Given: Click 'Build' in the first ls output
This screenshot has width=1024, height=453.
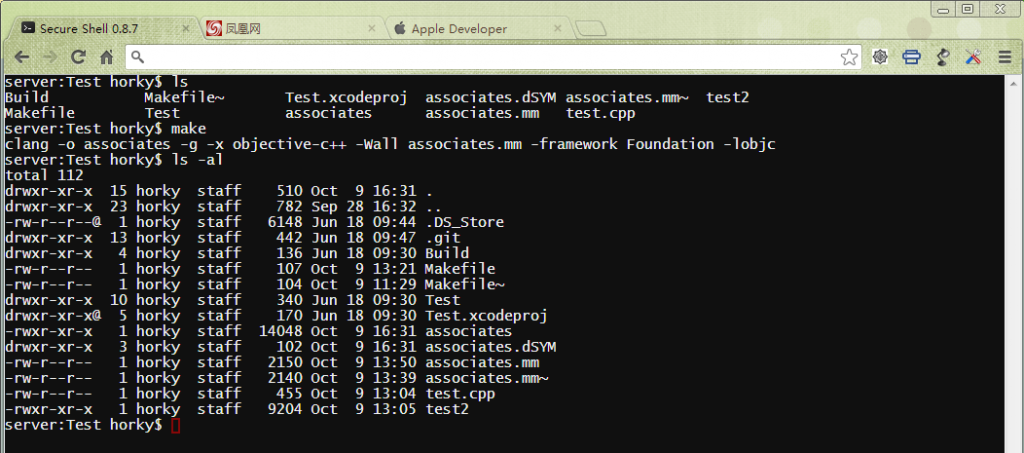Looking at the screenshot, I should pyautogui.click(x=26, y=98).
